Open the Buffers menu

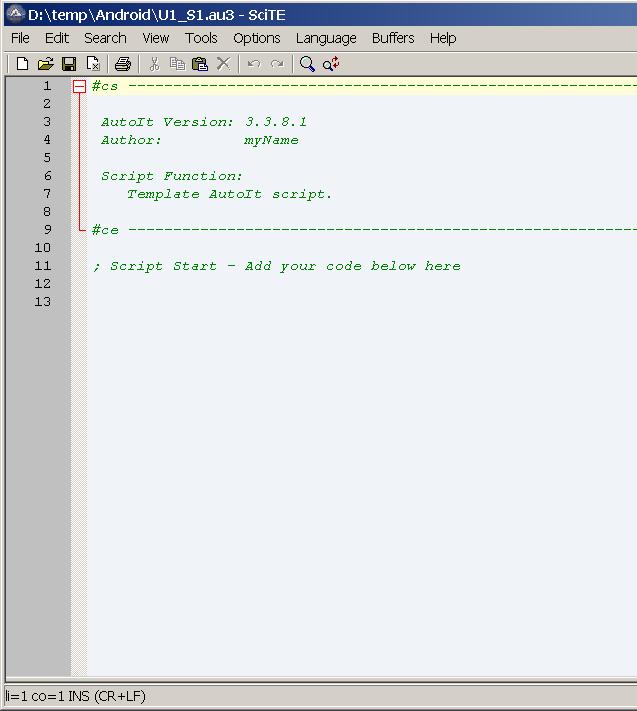tap(393, 38)
